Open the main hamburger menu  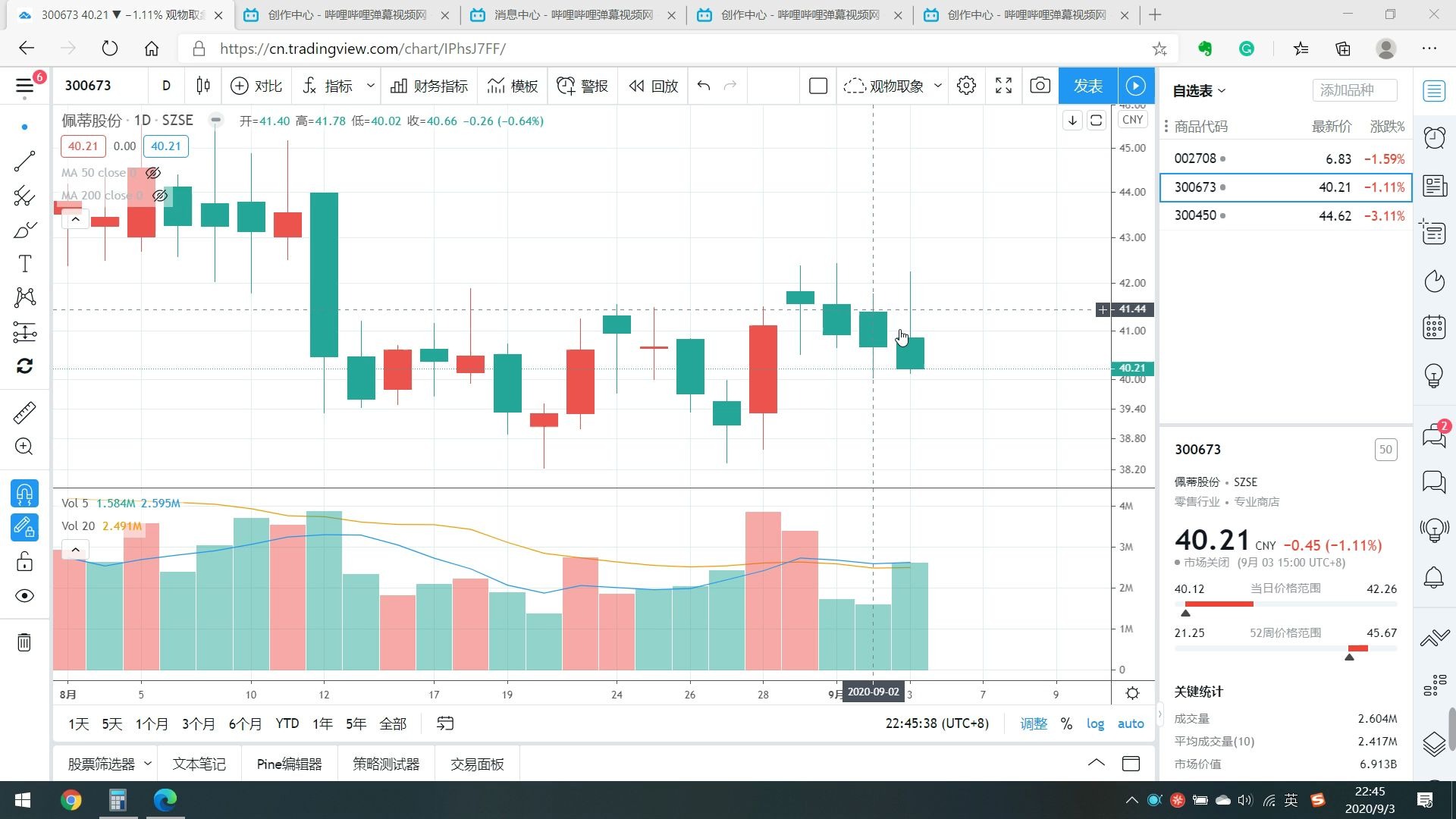coord(25,86)
